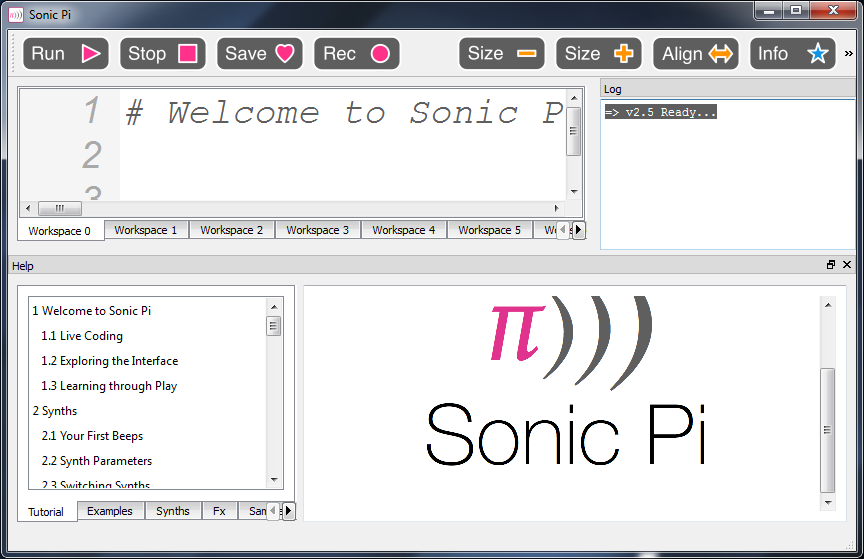864x559 pixels.
Task: Run the code with the Run button
Action: coord(66,53)
